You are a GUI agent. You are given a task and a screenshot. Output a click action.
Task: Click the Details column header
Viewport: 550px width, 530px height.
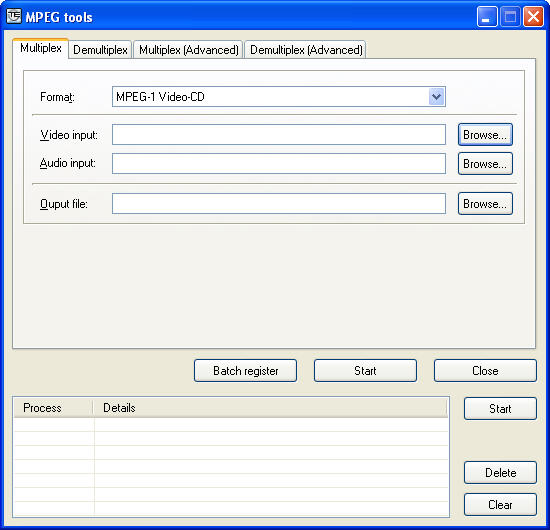[271, 408]
